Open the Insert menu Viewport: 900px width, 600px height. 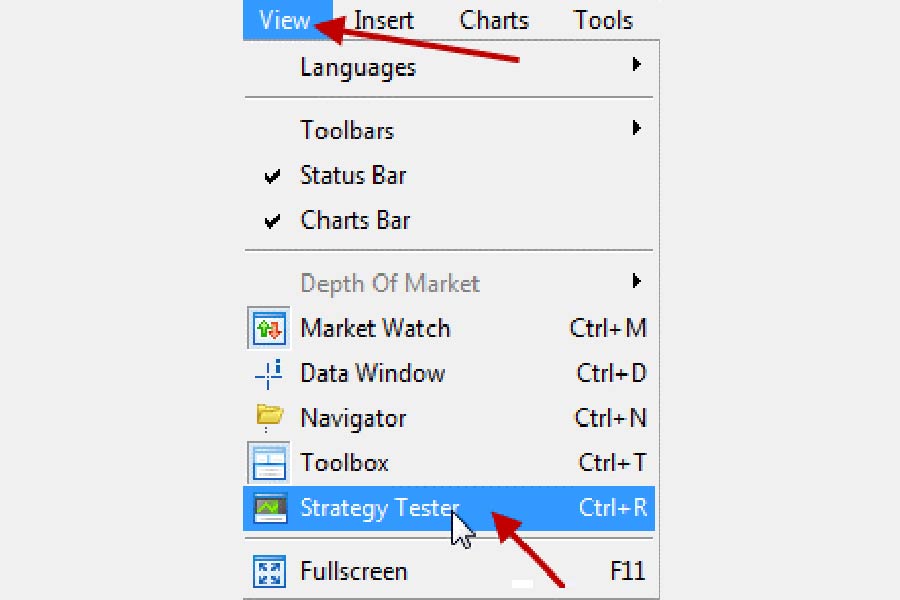click(383, 20)
